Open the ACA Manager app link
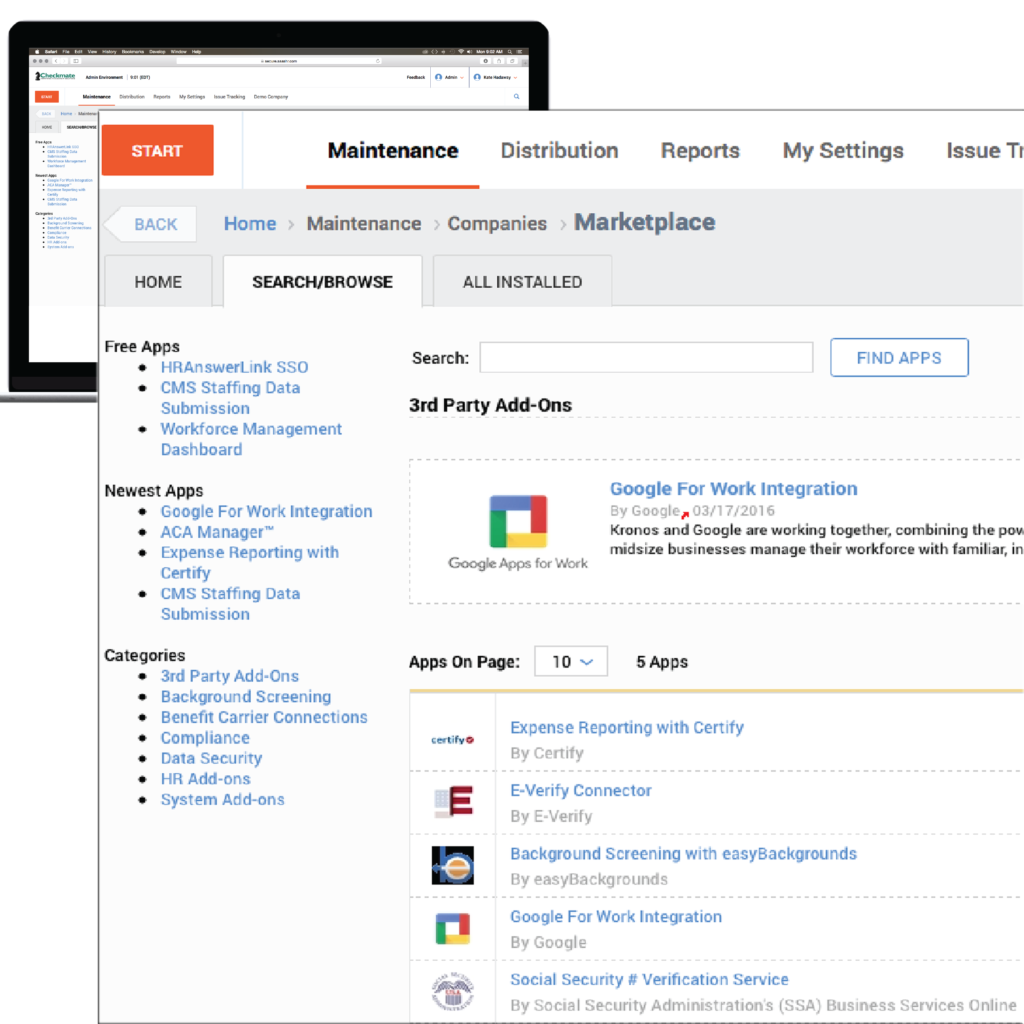1024x1024 pixels. point(215,531)
